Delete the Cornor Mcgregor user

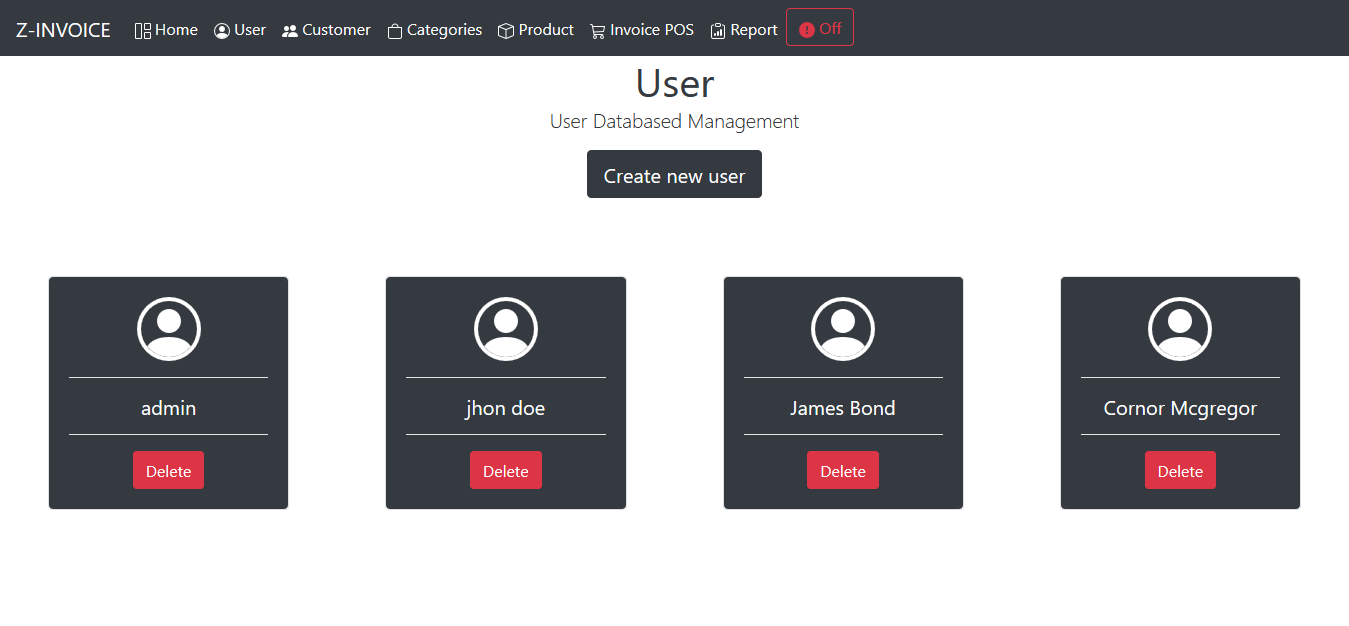1180,470
